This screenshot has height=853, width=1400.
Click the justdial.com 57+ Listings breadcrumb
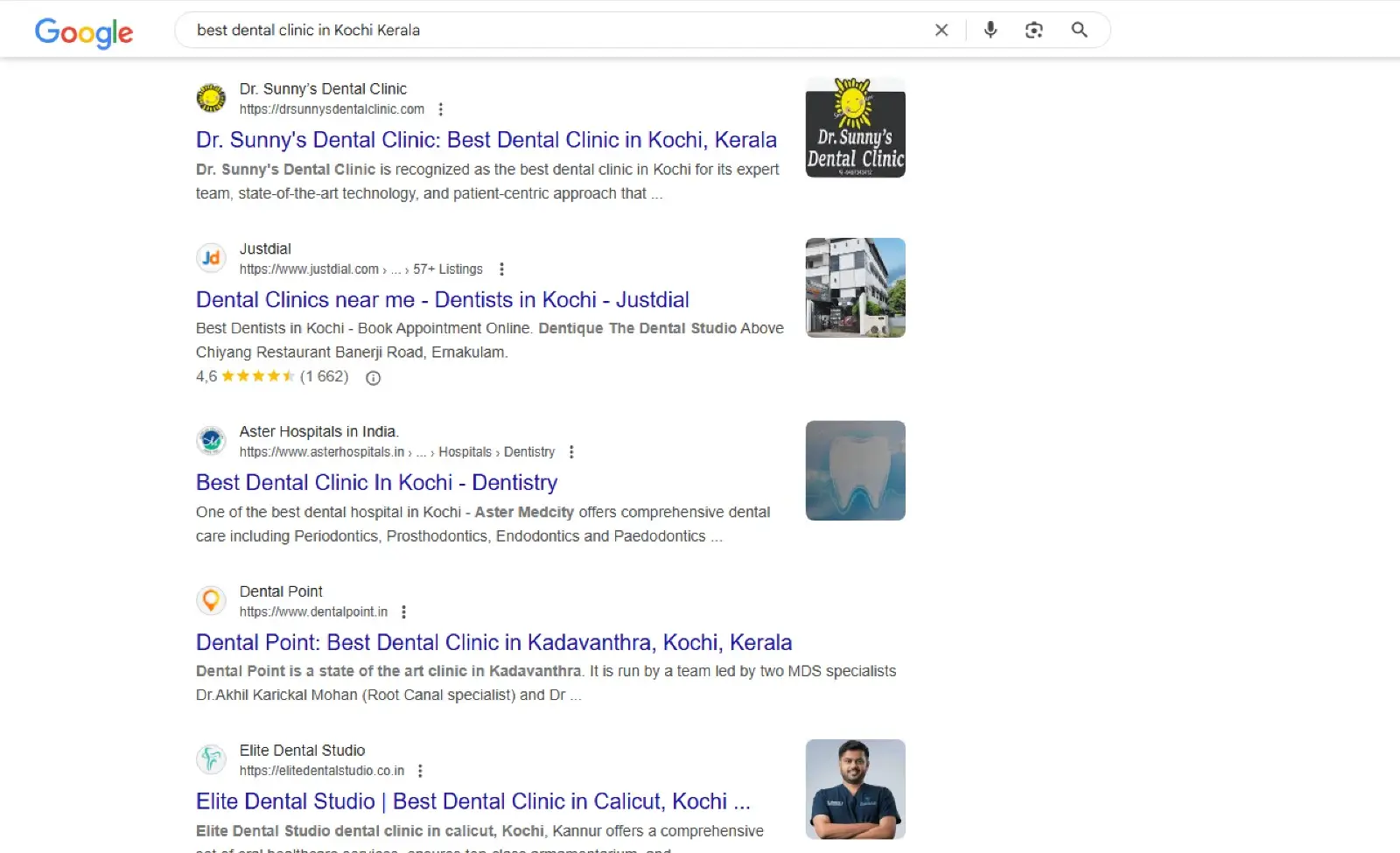361,269
